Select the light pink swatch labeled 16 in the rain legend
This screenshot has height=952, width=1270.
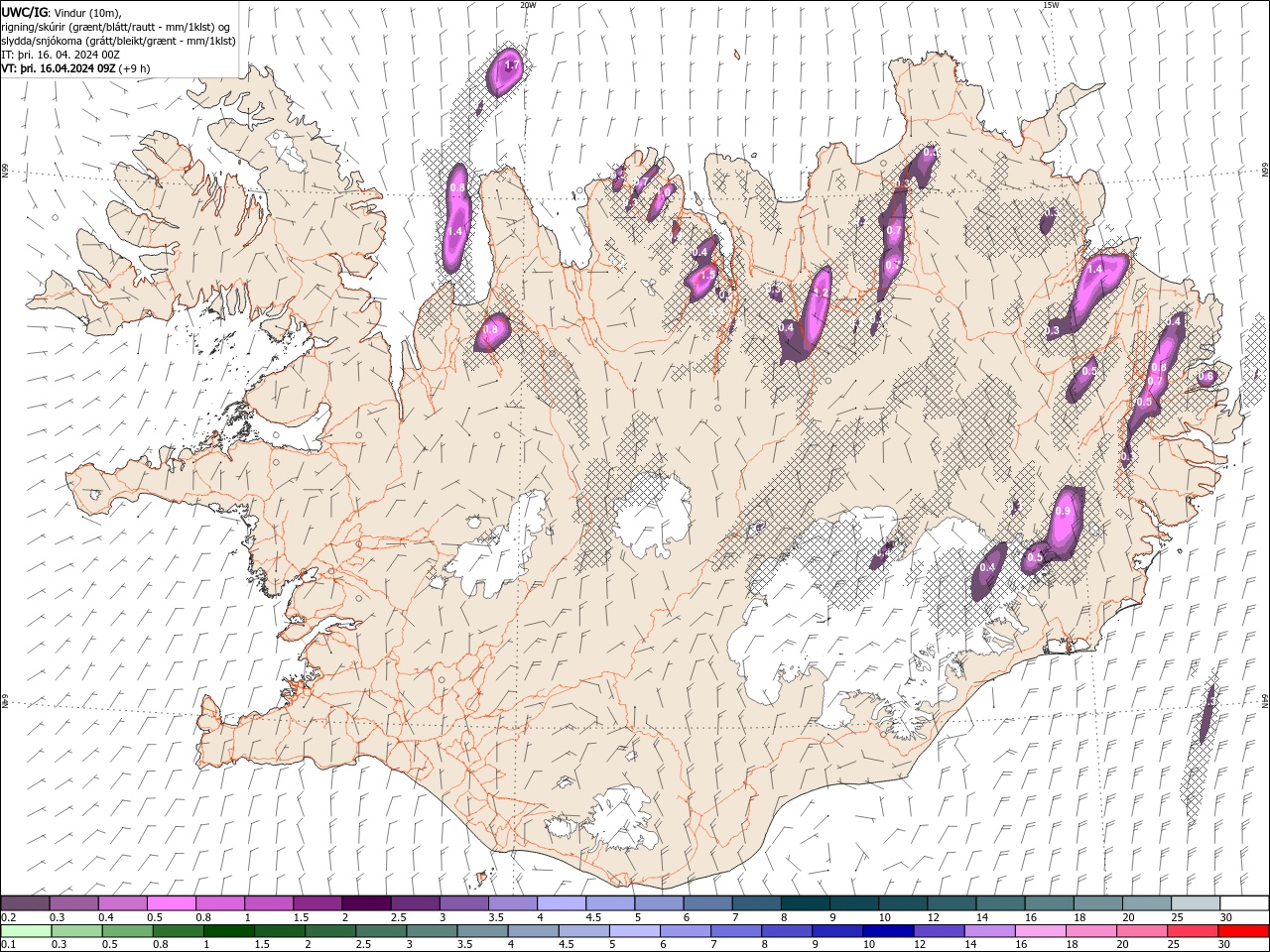pyautogui.click(x=1040, y=931)
